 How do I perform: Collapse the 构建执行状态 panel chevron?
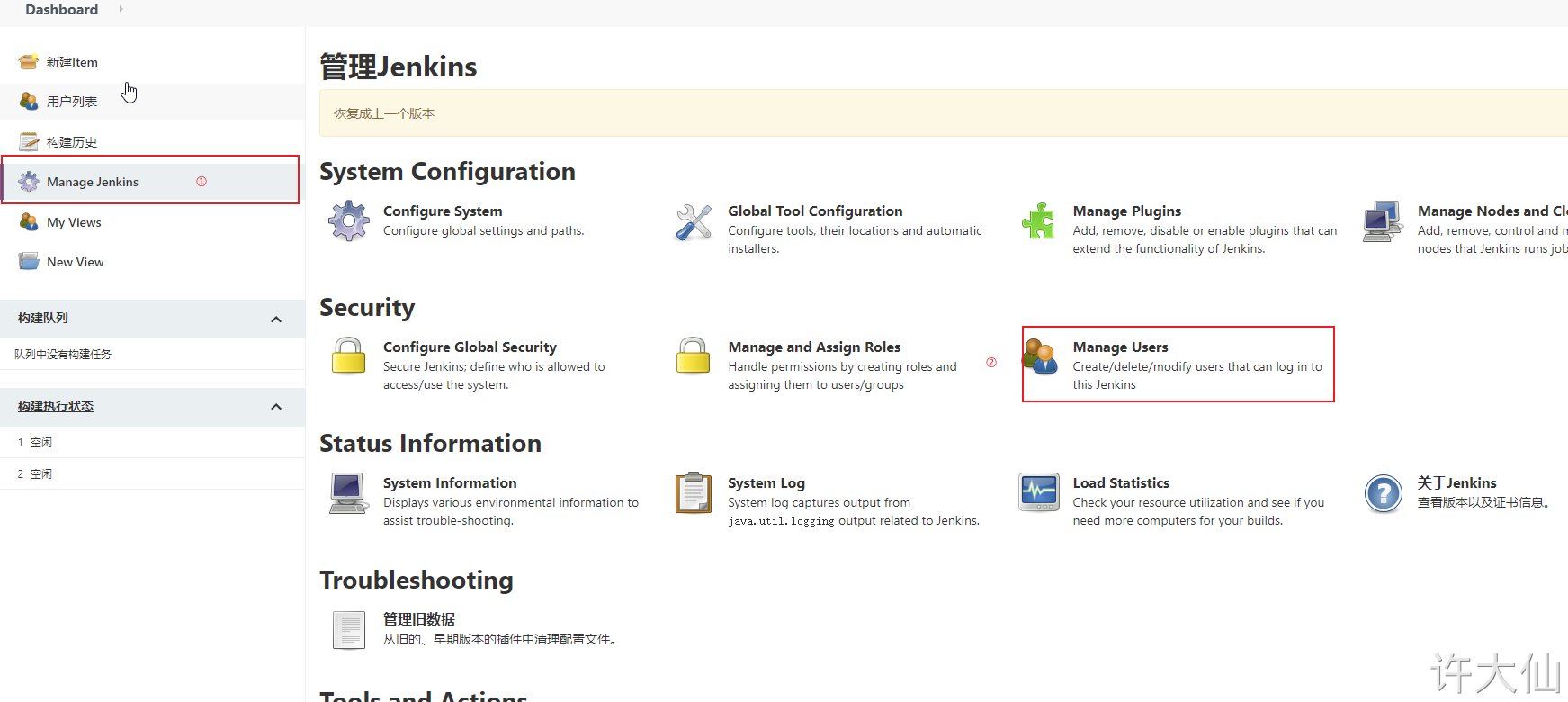[276, 407]
